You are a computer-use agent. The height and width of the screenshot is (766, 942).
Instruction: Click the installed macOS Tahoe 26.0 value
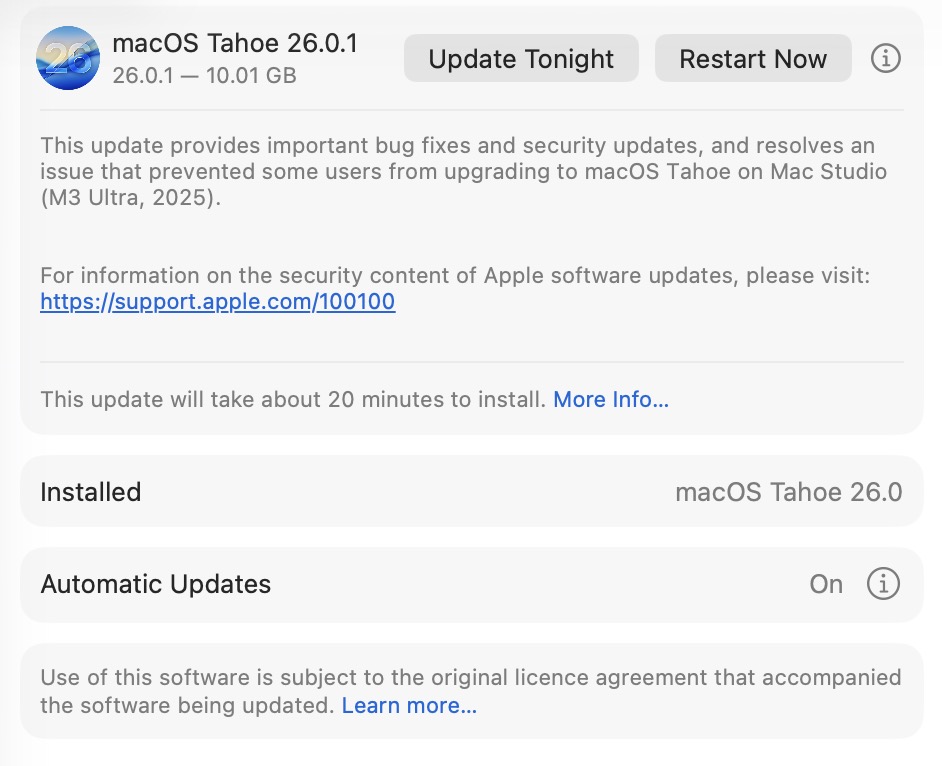pyautogui.click(x=789, y=492)
